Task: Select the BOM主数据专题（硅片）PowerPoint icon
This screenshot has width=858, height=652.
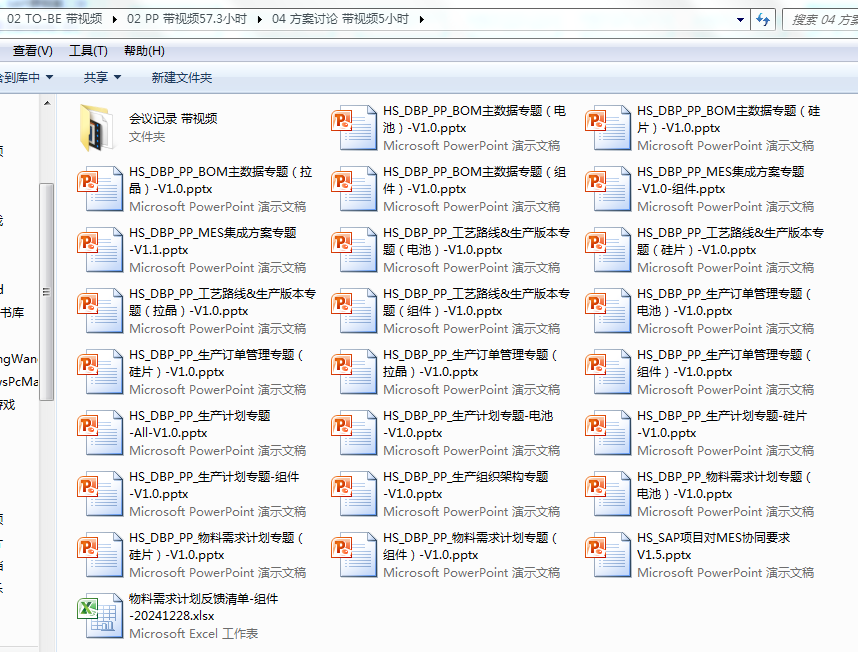Action: [606, 127]
